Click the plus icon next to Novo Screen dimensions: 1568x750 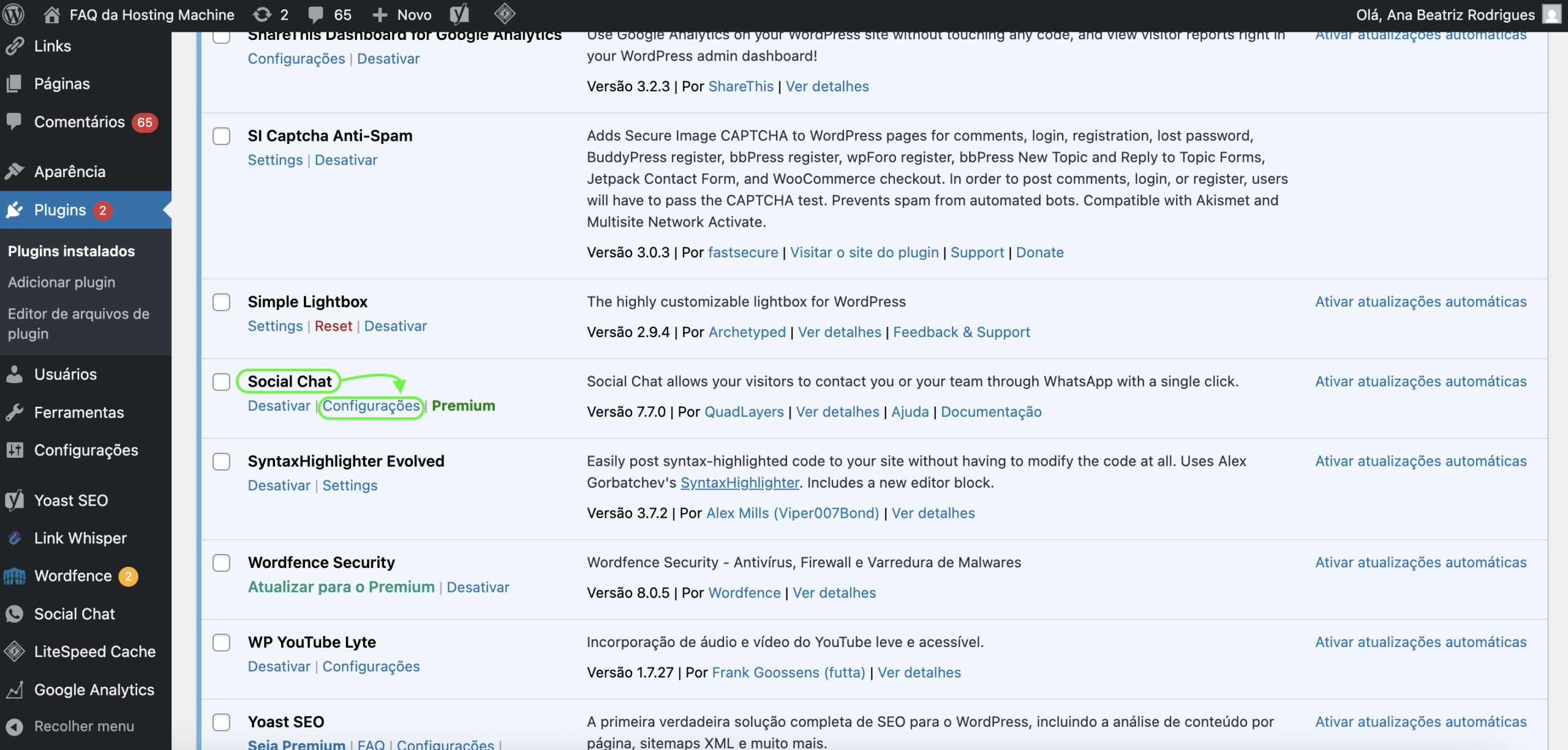pos(380,15)
